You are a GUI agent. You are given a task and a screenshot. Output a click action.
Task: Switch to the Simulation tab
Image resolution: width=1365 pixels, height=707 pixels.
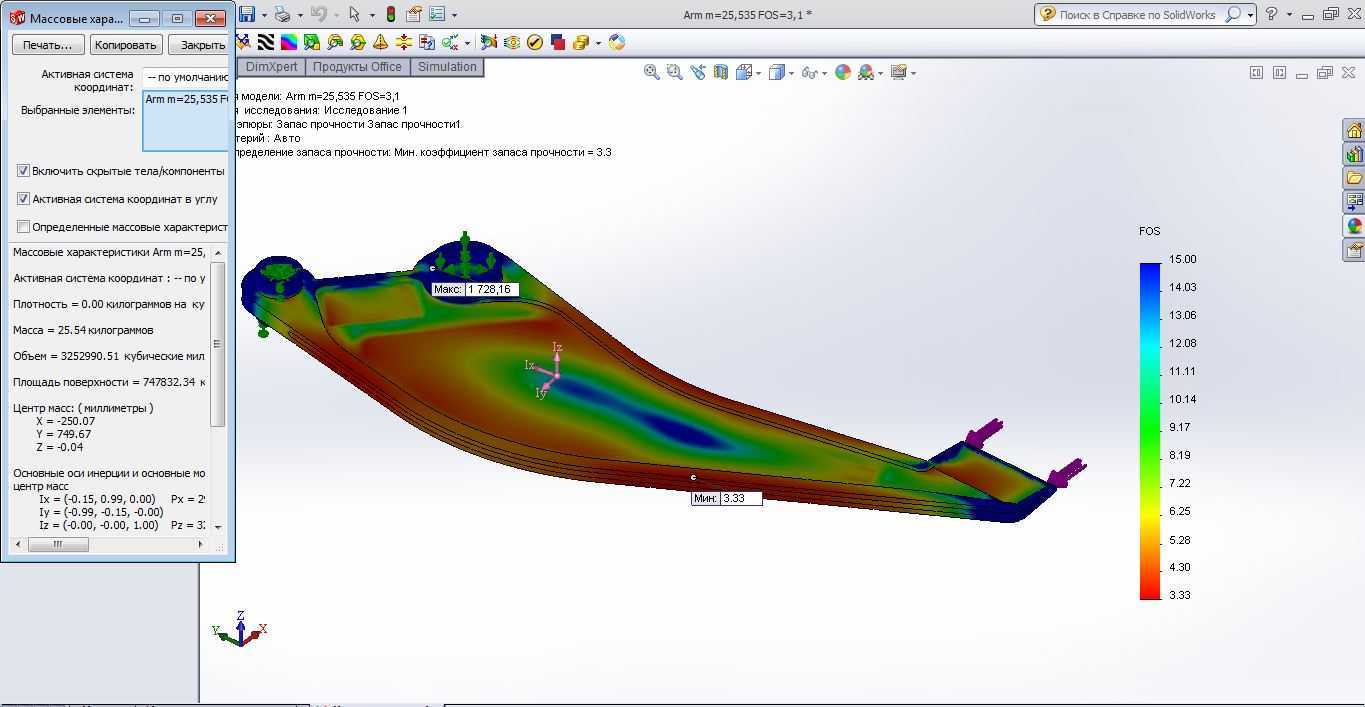point(447,67)
